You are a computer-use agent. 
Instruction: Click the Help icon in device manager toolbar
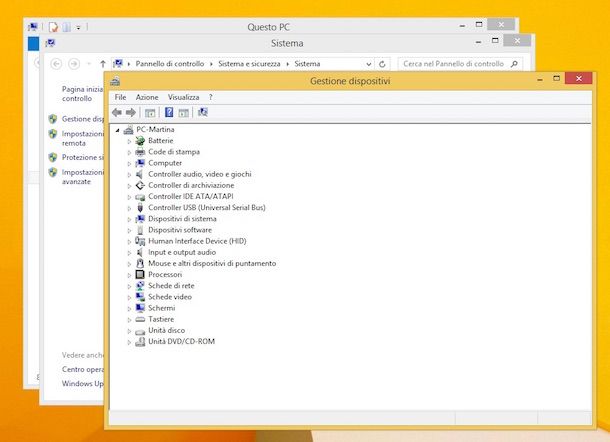point(169,112)
